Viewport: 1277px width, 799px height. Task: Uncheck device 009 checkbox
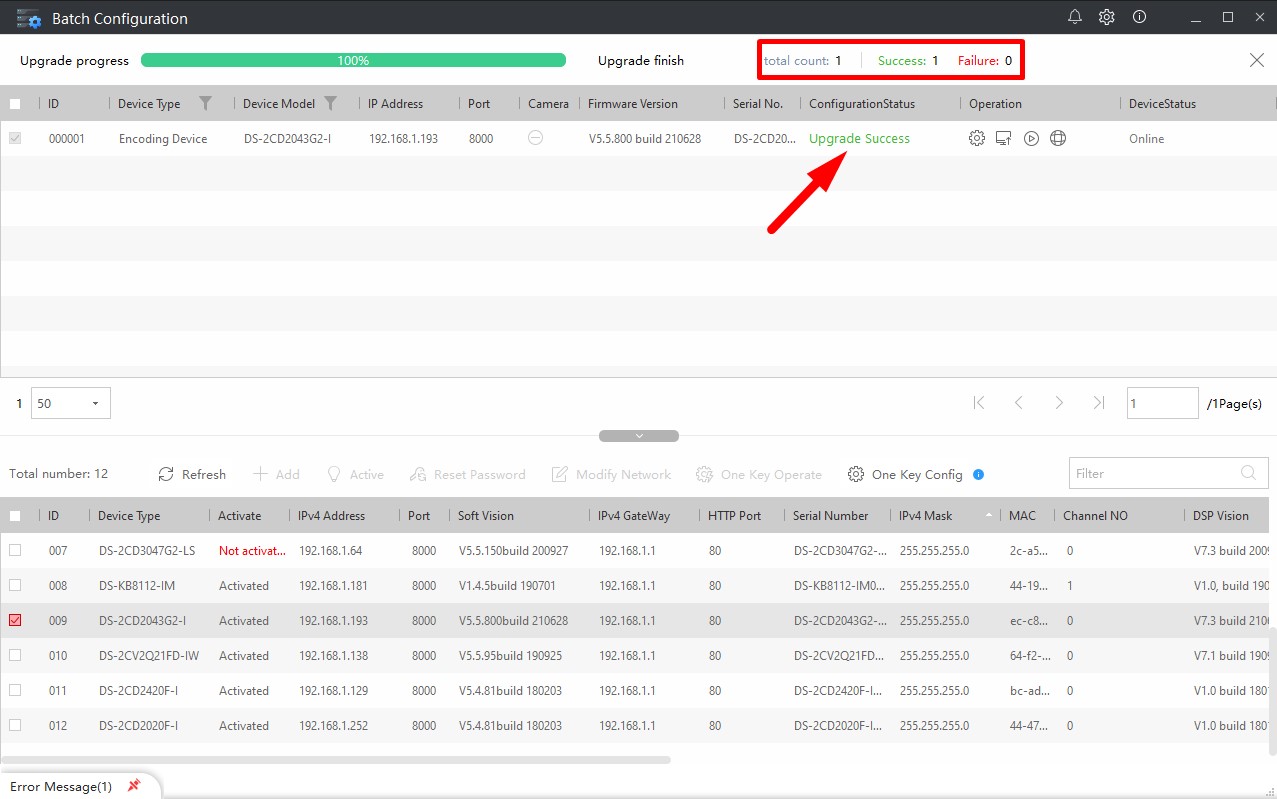(x=15, y=621)
